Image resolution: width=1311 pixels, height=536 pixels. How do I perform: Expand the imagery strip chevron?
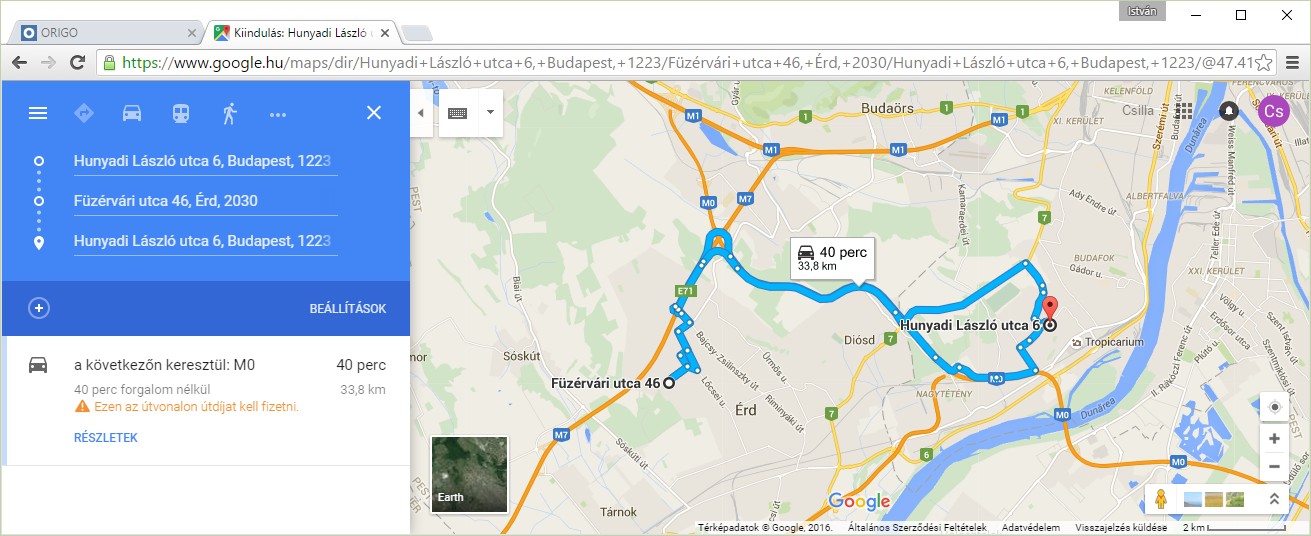(1273, 498)
